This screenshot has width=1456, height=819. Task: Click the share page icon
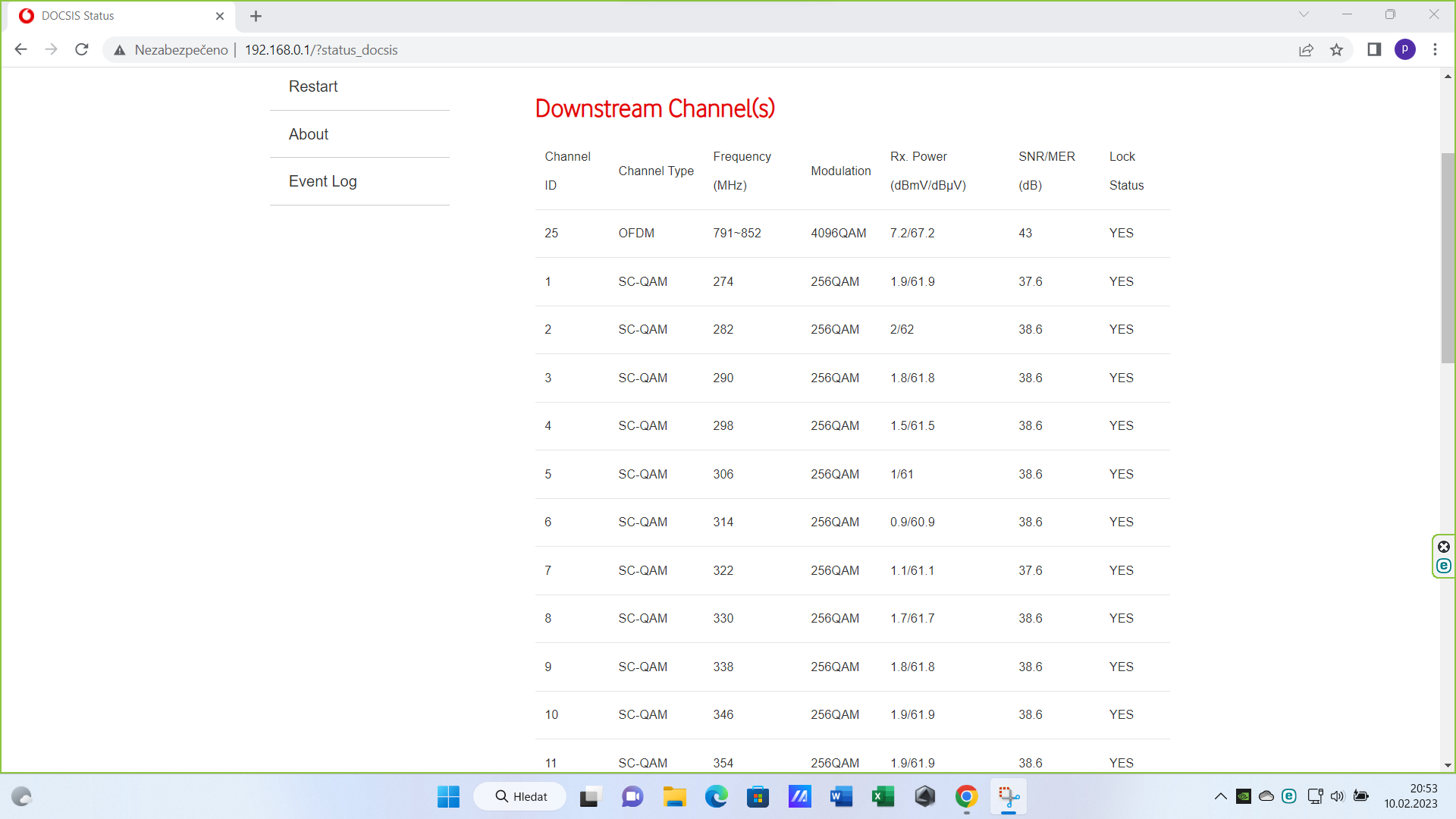[x=1306, y=50]
